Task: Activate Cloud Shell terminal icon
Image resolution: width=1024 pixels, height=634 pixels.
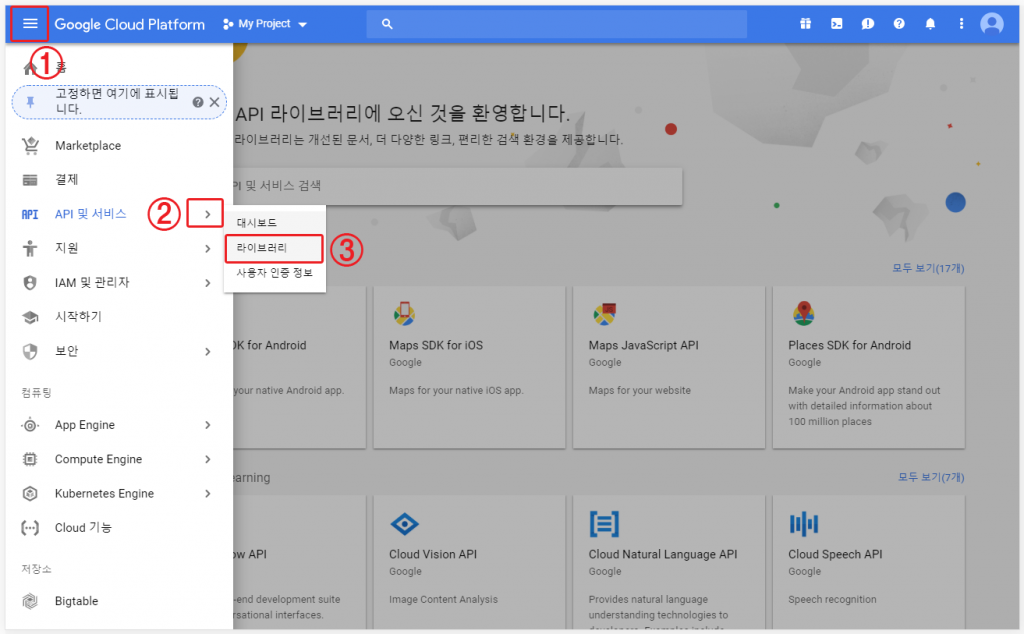Action: click(836, 24)
